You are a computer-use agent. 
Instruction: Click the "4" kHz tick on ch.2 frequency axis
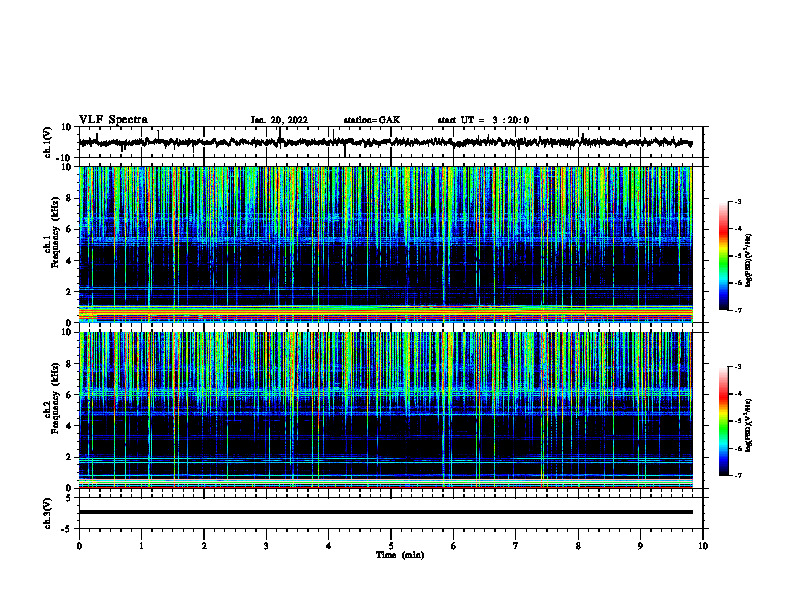[x=69, y=426]
